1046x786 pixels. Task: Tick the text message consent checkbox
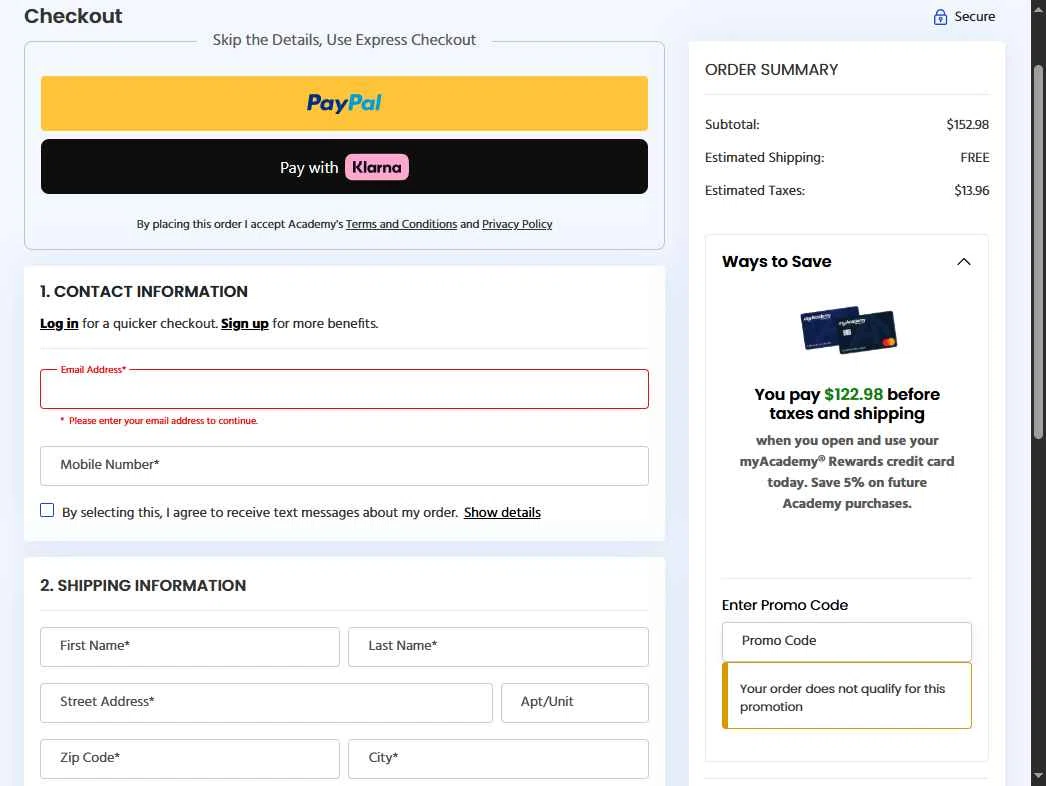pos(47,511)
